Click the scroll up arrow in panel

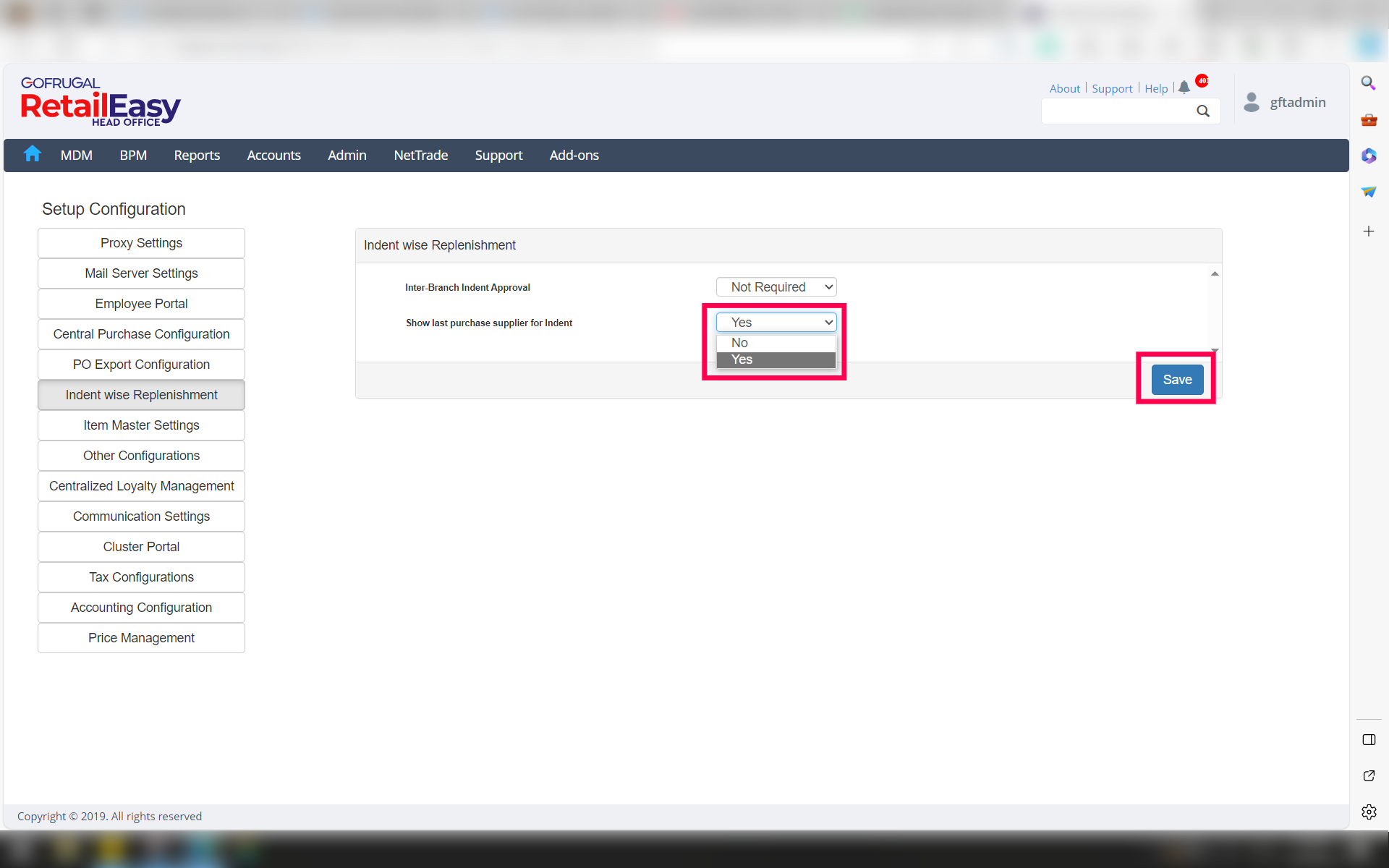(x=1215, y=273)
